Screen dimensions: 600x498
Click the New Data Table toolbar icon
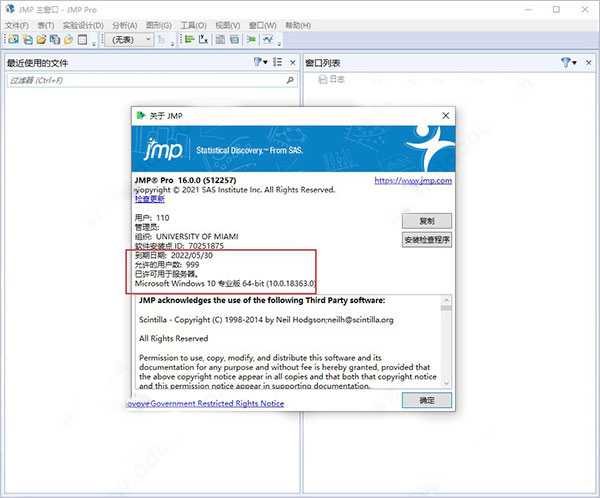tap(13, 39)
